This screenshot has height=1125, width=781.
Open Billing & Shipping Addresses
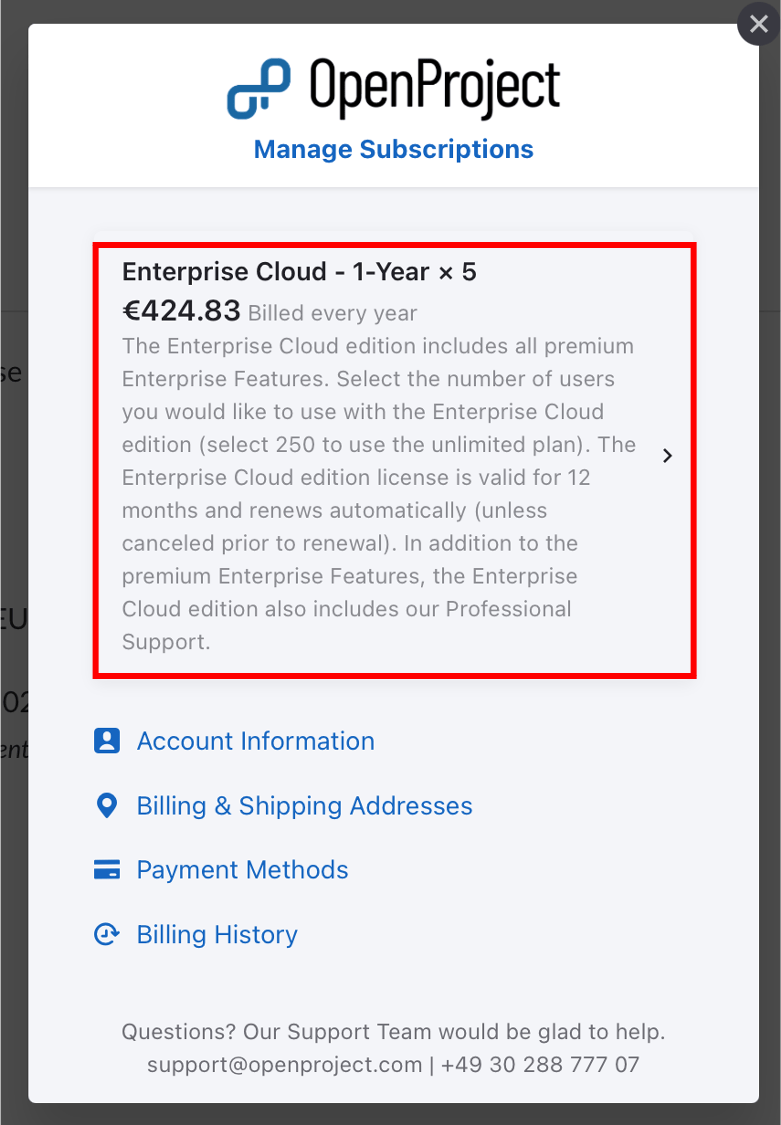pyautogui.click(x=304, y=806)
